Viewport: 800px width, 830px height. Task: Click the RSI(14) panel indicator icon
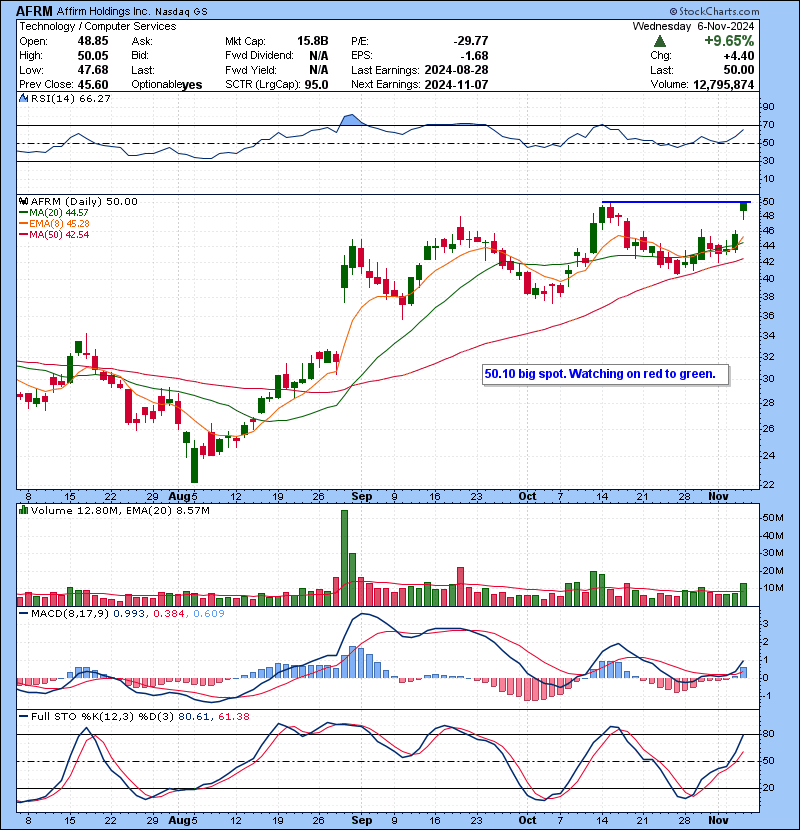(x=24, y=98)
